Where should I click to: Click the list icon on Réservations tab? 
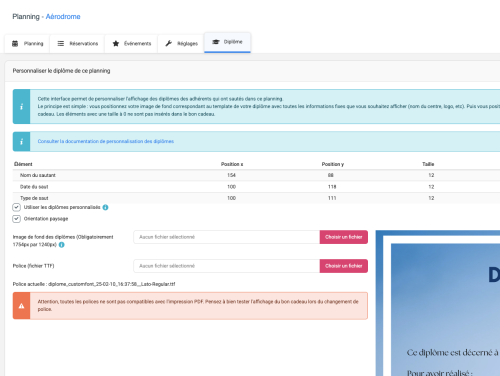pos(61,44)
